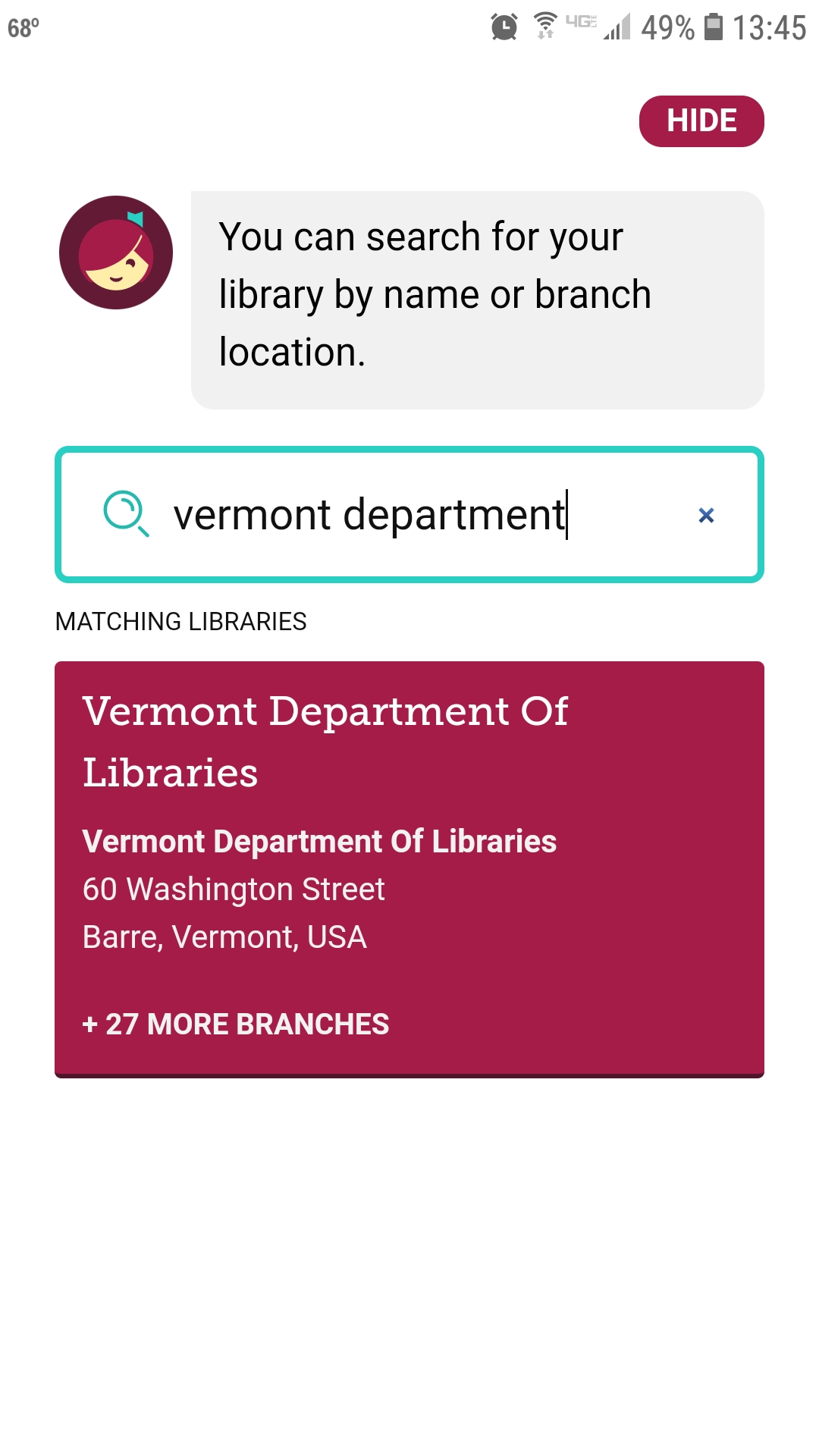Tap the MATCHING LIBRARIES heading
The height and width of the screenshot is (1456, 819).
181,621
